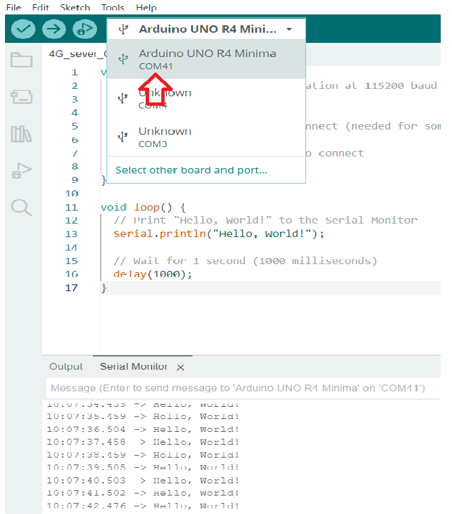This screenshot has width=452, height=514.
Task: Click the Verify checkmark button
Action: (x=23, y=29)
